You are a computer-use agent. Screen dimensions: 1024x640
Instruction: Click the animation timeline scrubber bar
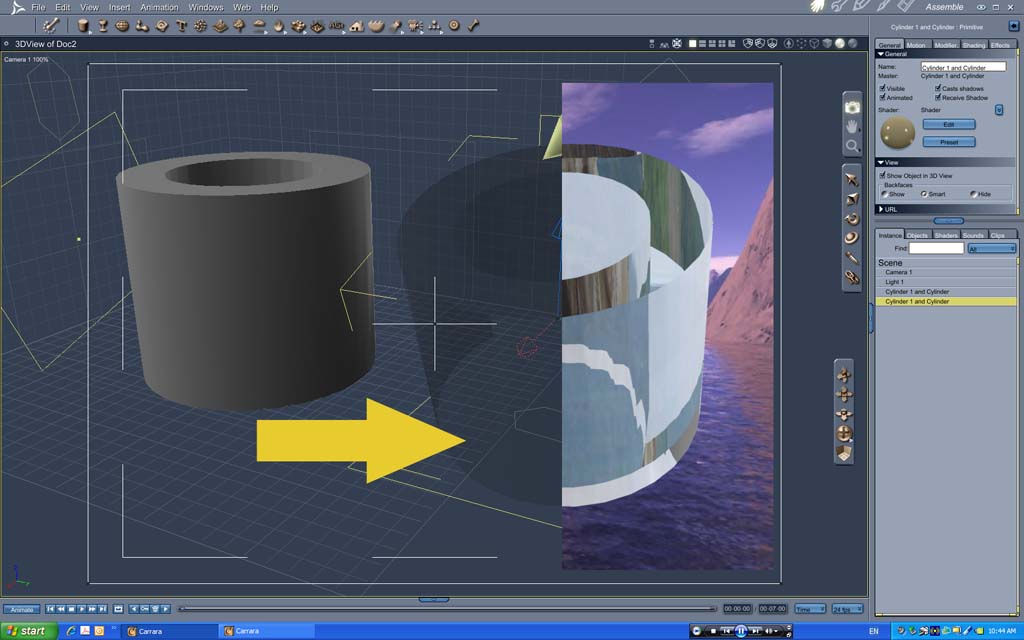[447, 609]
